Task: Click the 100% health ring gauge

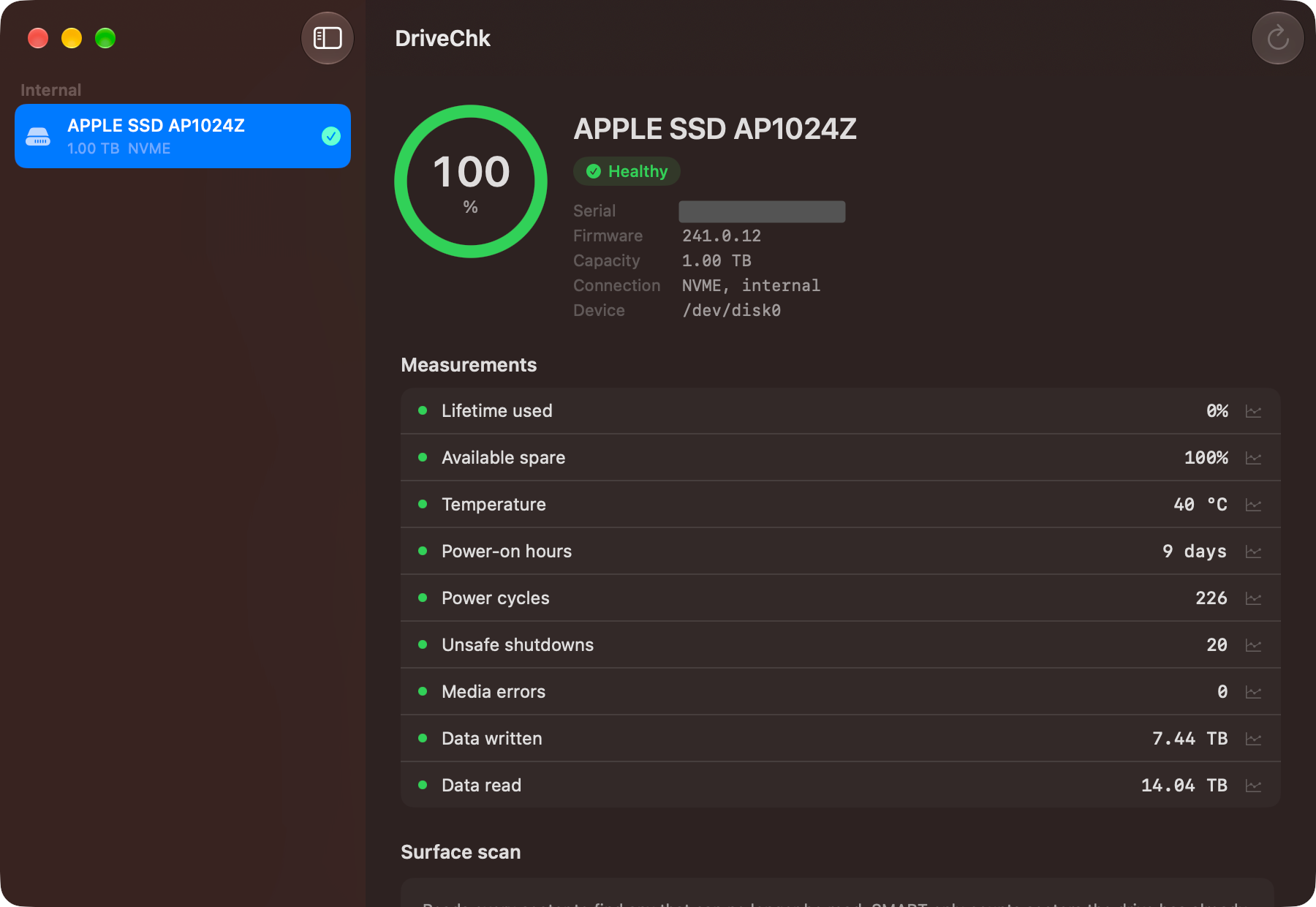Action: (471, 181)
